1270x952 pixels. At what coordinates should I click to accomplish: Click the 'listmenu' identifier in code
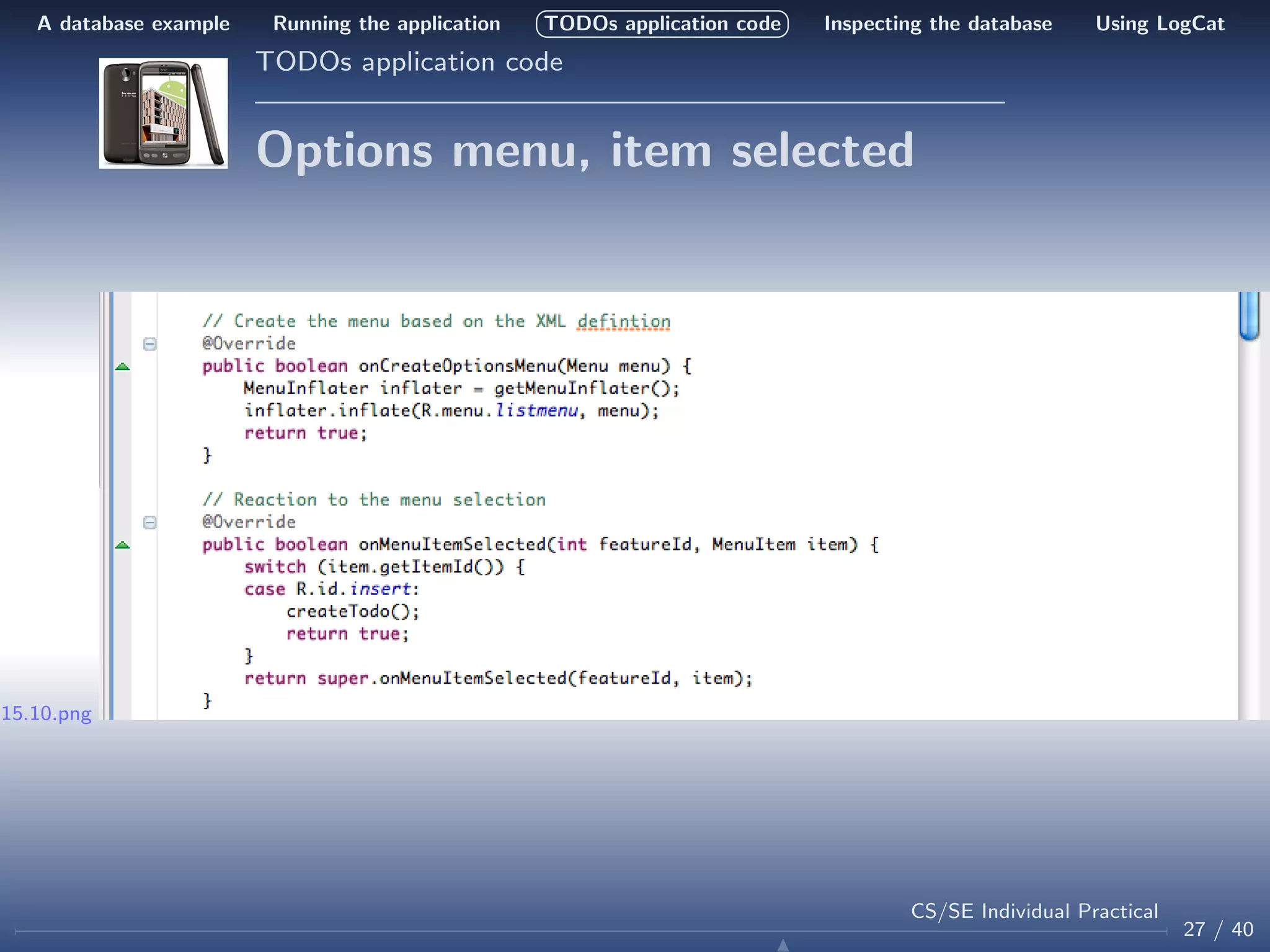point(536,410)
